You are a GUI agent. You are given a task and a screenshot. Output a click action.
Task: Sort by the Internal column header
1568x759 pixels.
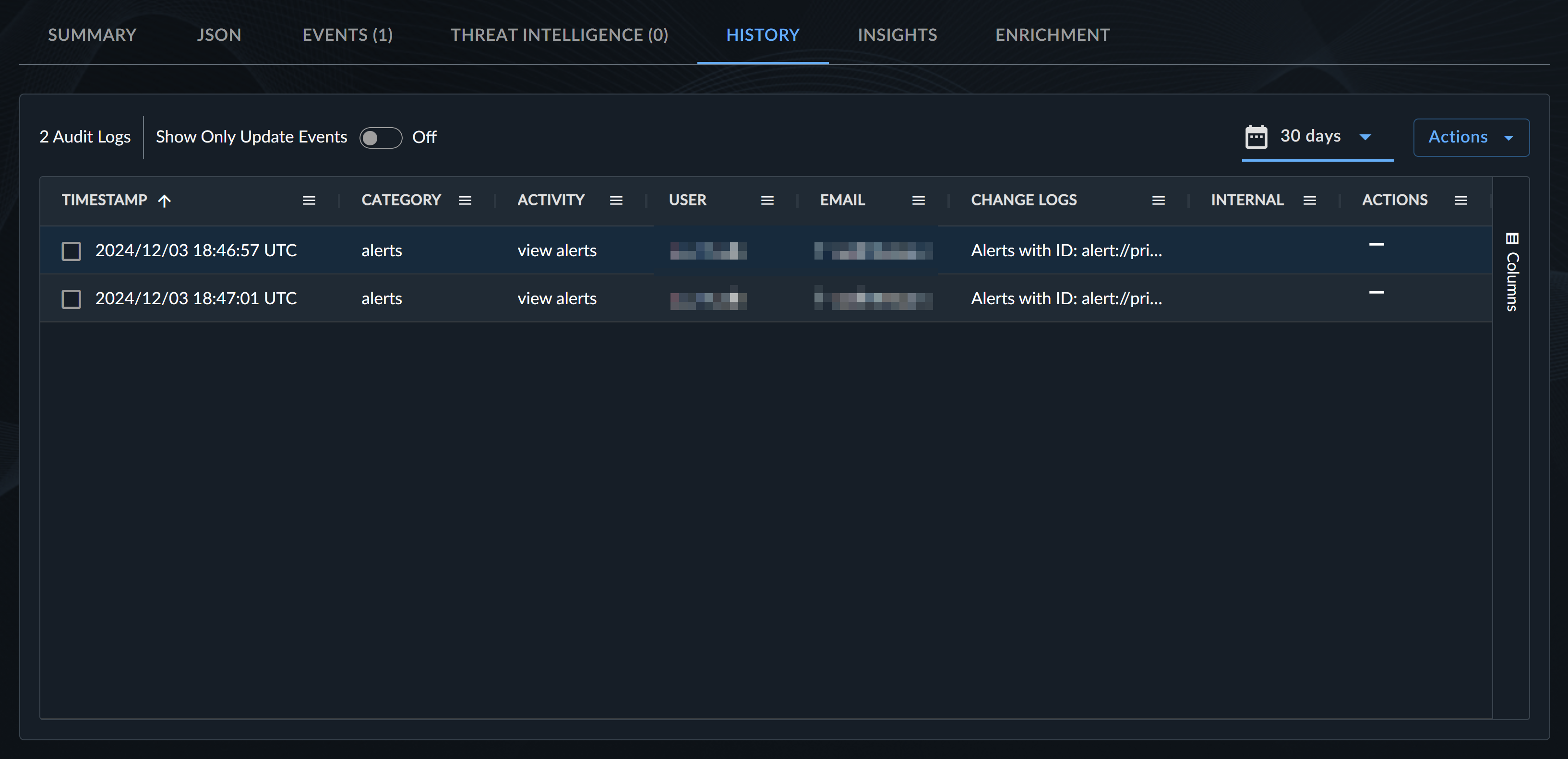point(1247,200)
